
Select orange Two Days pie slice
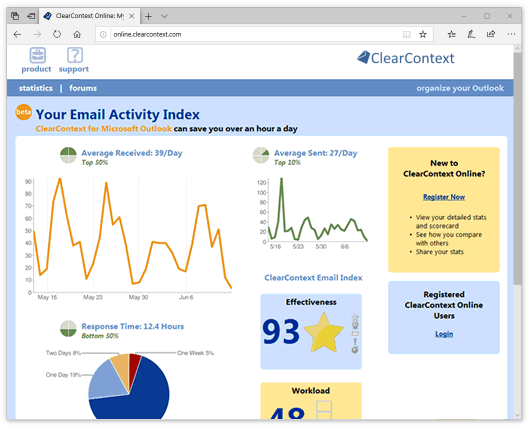tap(121, 367)
